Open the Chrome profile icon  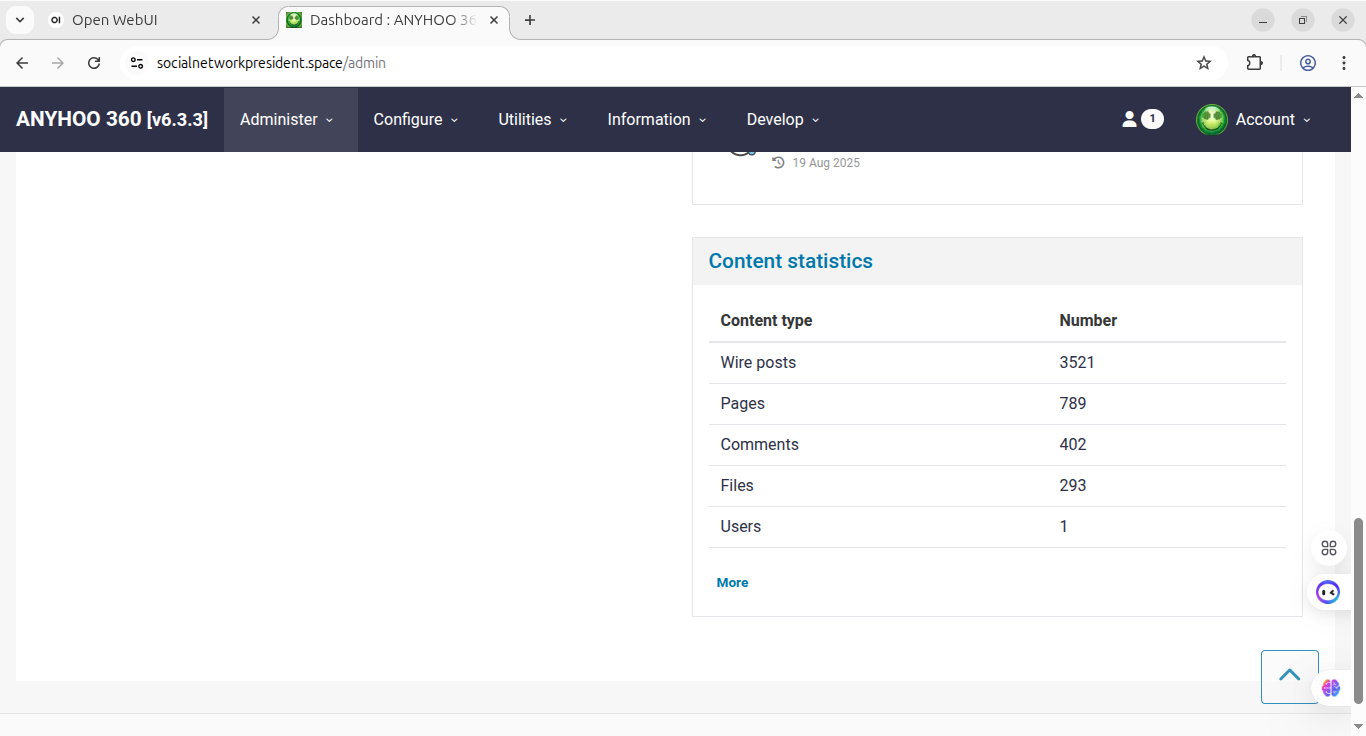pos(1307,63)
